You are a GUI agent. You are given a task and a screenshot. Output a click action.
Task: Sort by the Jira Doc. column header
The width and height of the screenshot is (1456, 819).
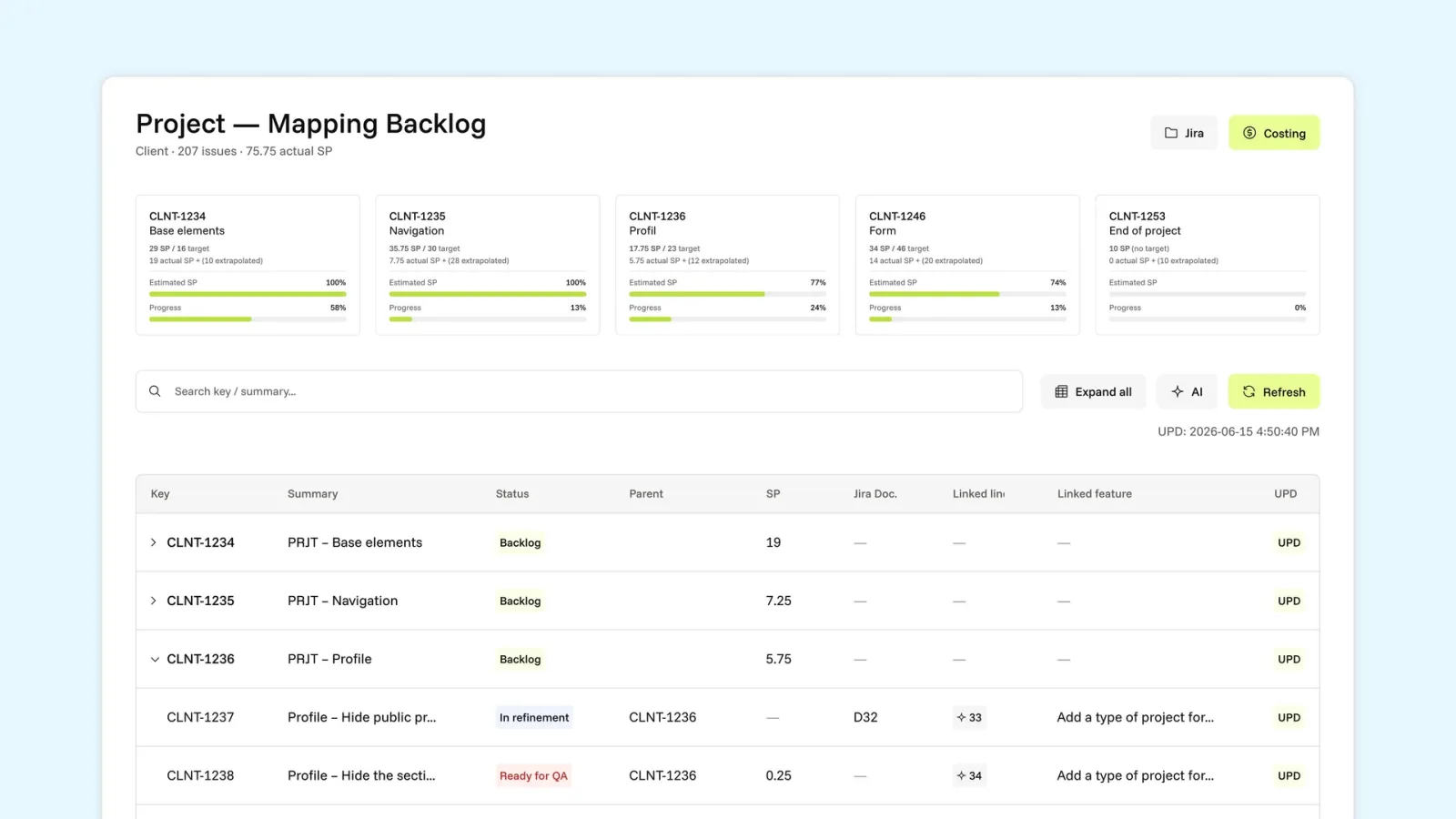pos(875,494)
